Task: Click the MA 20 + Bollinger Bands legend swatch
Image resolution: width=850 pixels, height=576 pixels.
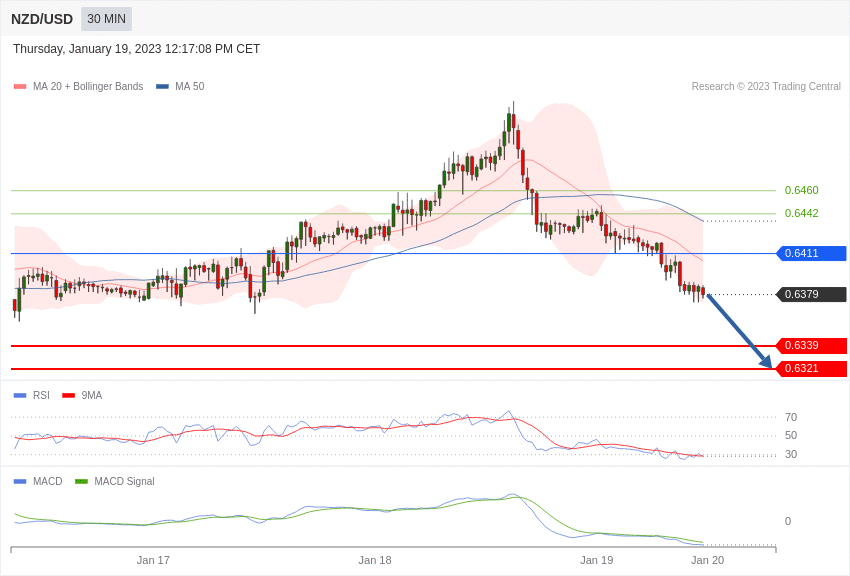Action: pos(20,86)
